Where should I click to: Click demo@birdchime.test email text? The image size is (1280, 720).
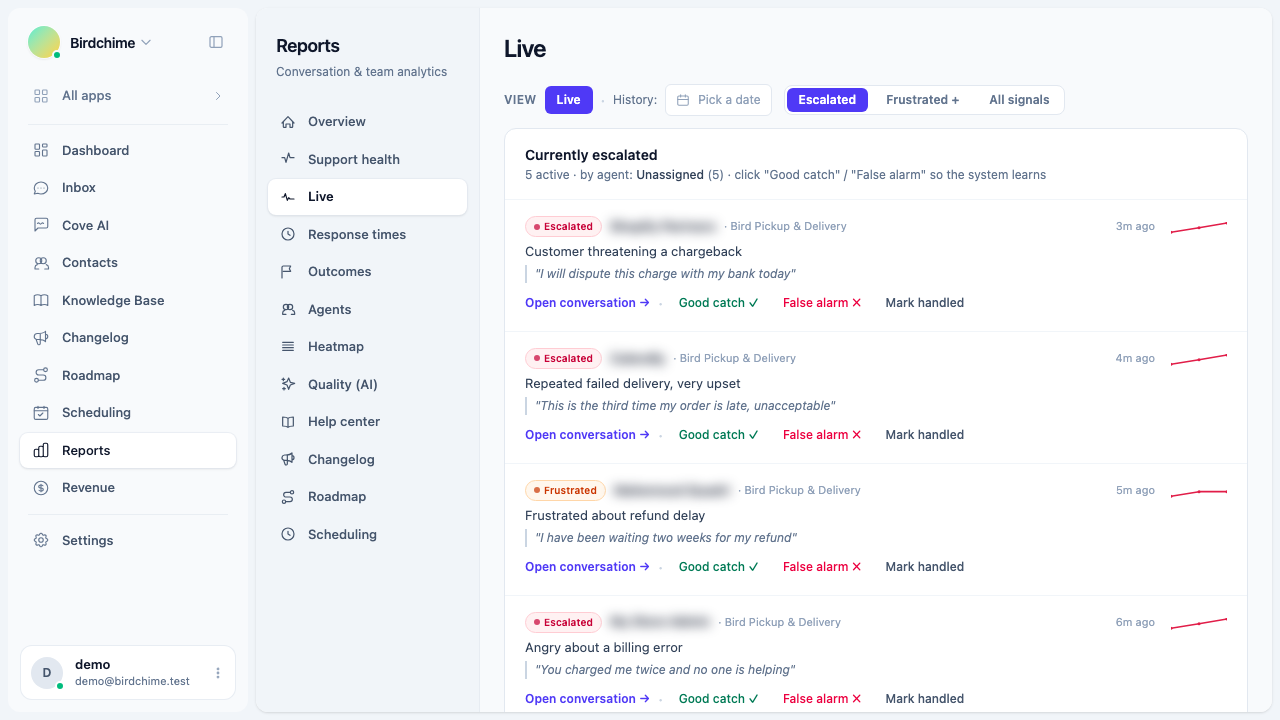point(132,681)
